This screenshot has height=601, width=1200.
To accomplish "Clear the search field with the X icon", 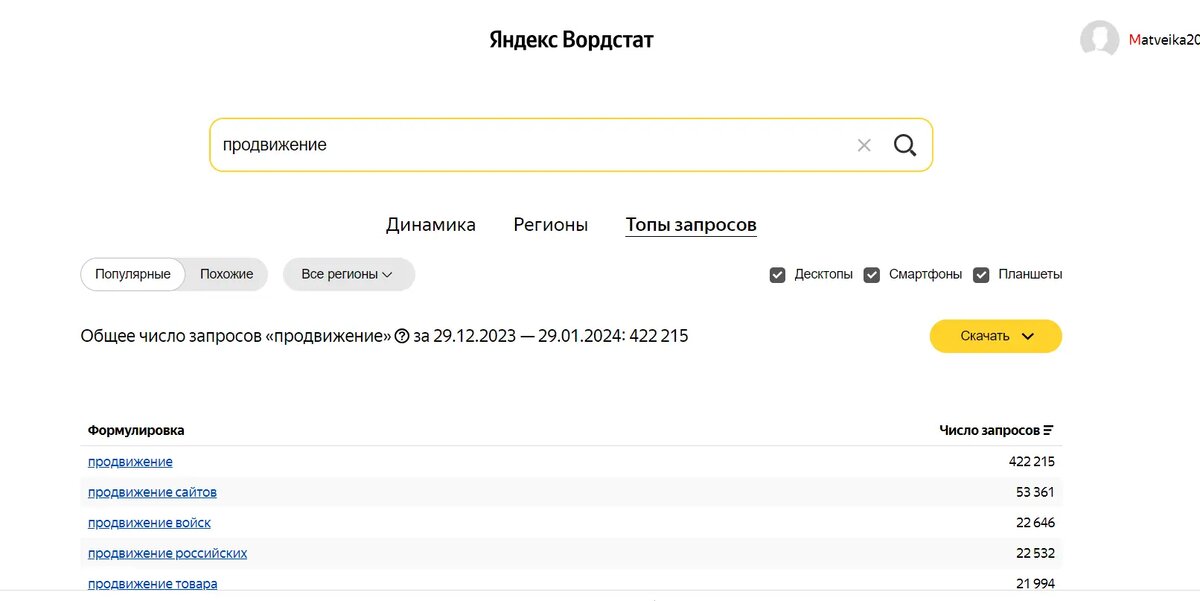I will [x=864, y=145].
